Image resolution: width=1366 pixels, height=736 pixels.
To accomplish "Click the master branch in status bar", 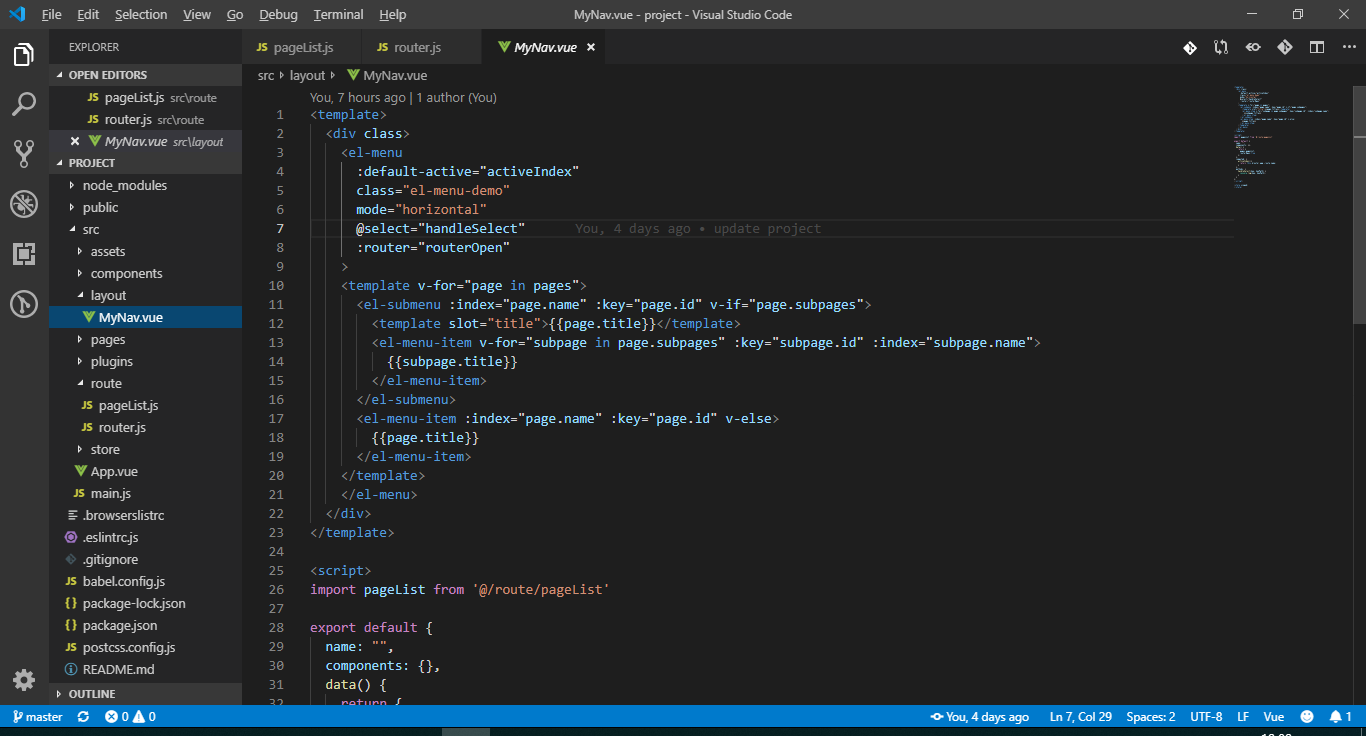I will (37, 717).
